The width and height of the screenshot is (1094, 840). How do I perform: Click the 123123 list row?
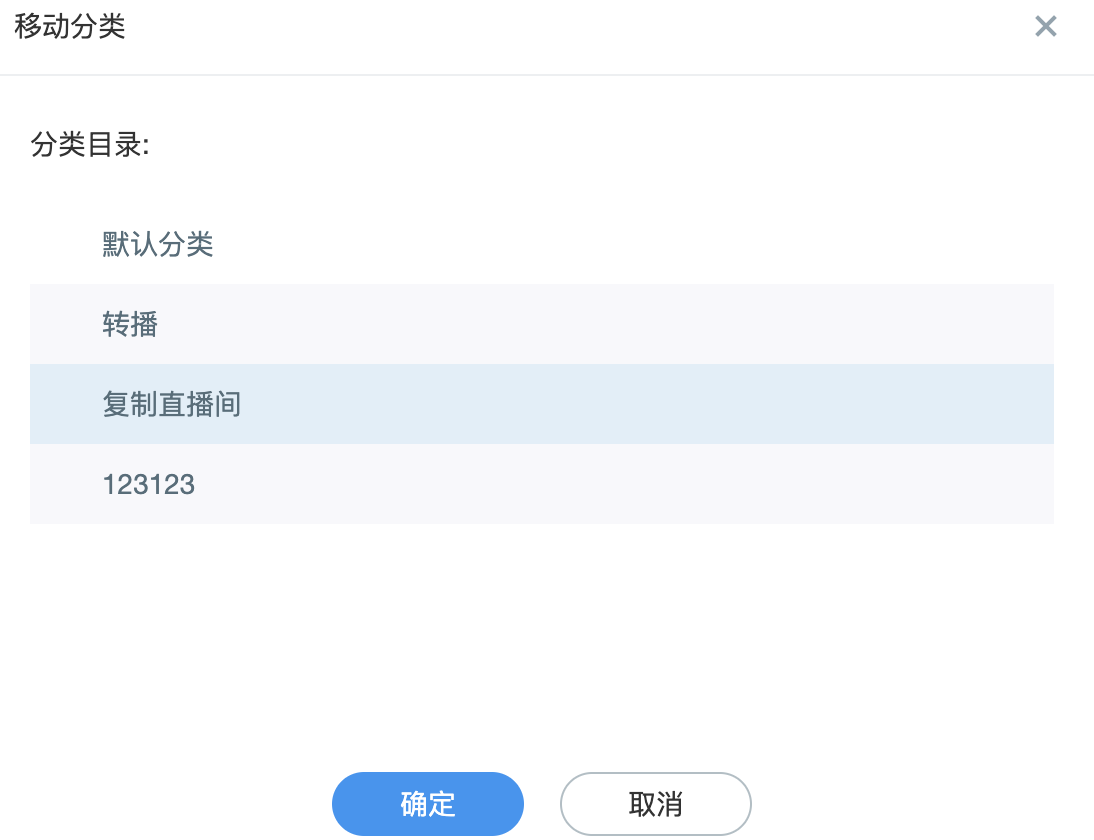pyautogui.click(x=541, y=484)
